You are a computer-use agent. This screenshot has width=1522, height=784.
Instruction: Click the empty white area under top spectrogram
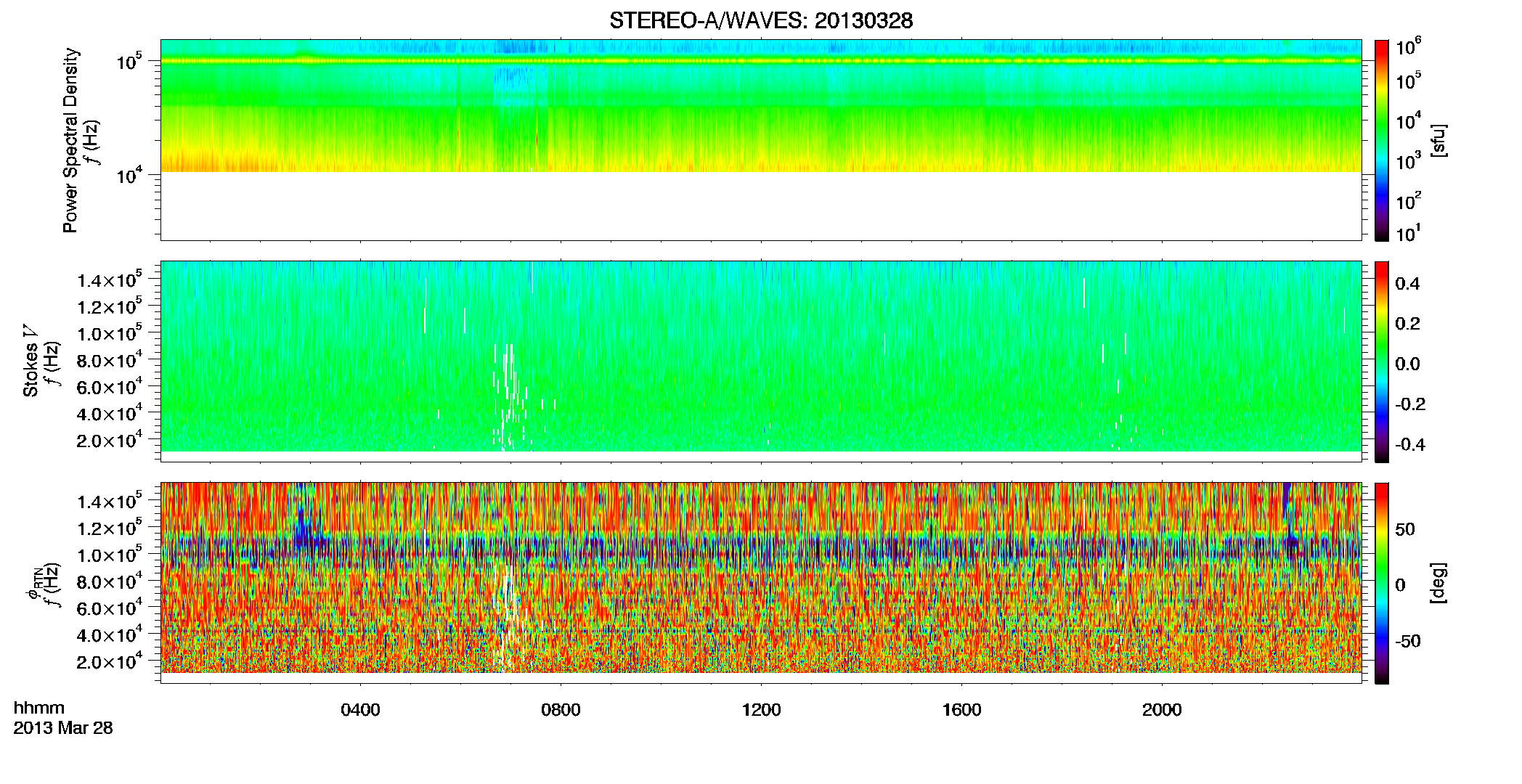point(760,206)
